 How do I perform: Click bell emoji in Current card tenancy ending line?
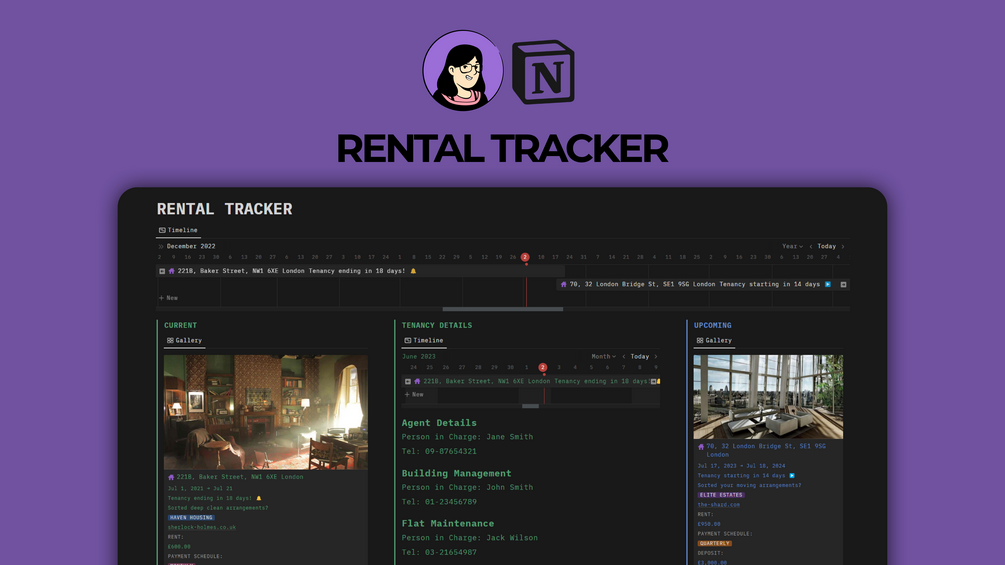point(259,498)
